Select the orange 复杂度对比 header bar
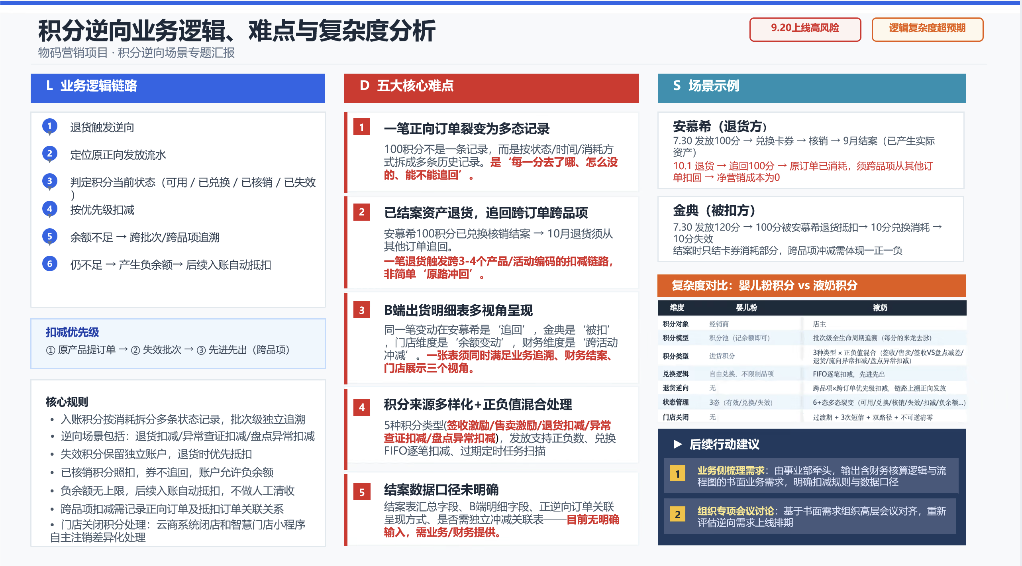This screenshot has width=1022, height=566. pyautogui.click(x=811, y=286)
